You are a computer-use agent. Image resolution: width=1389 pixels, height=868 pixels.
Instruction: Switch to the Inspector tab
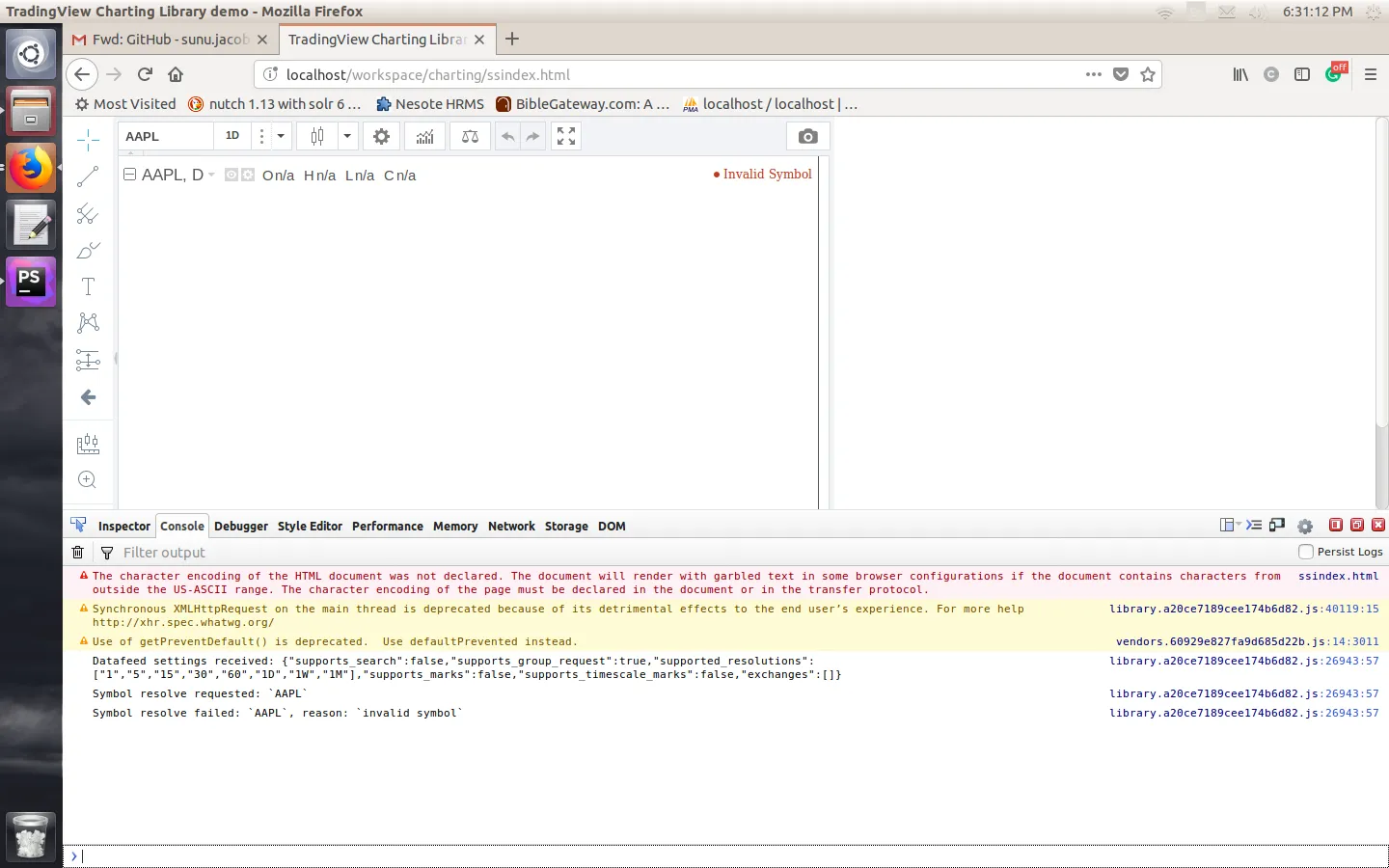124,527
